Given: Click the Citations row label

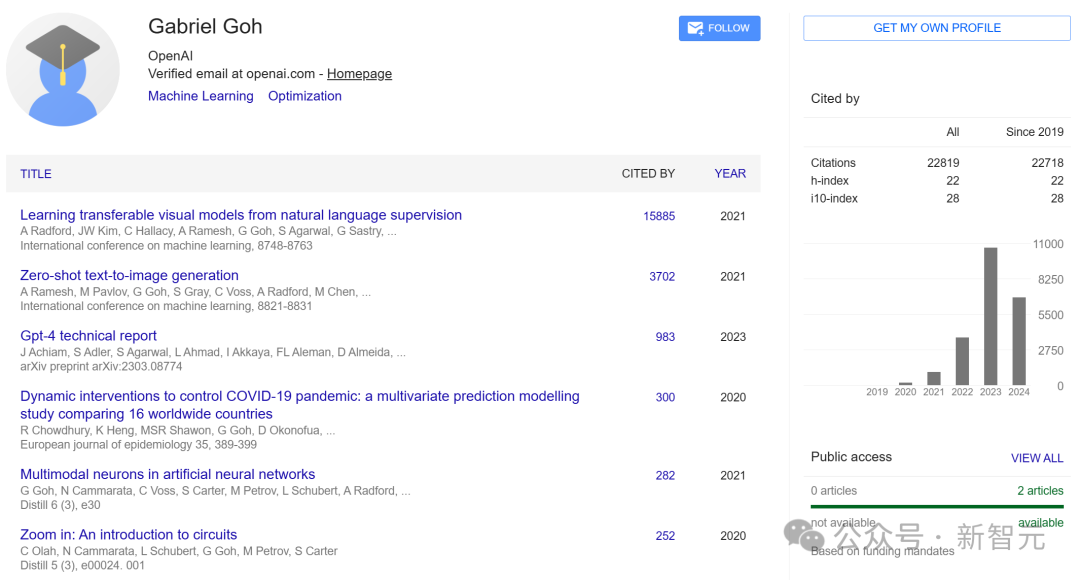Looking at the screenshot, I should [833, 163].
